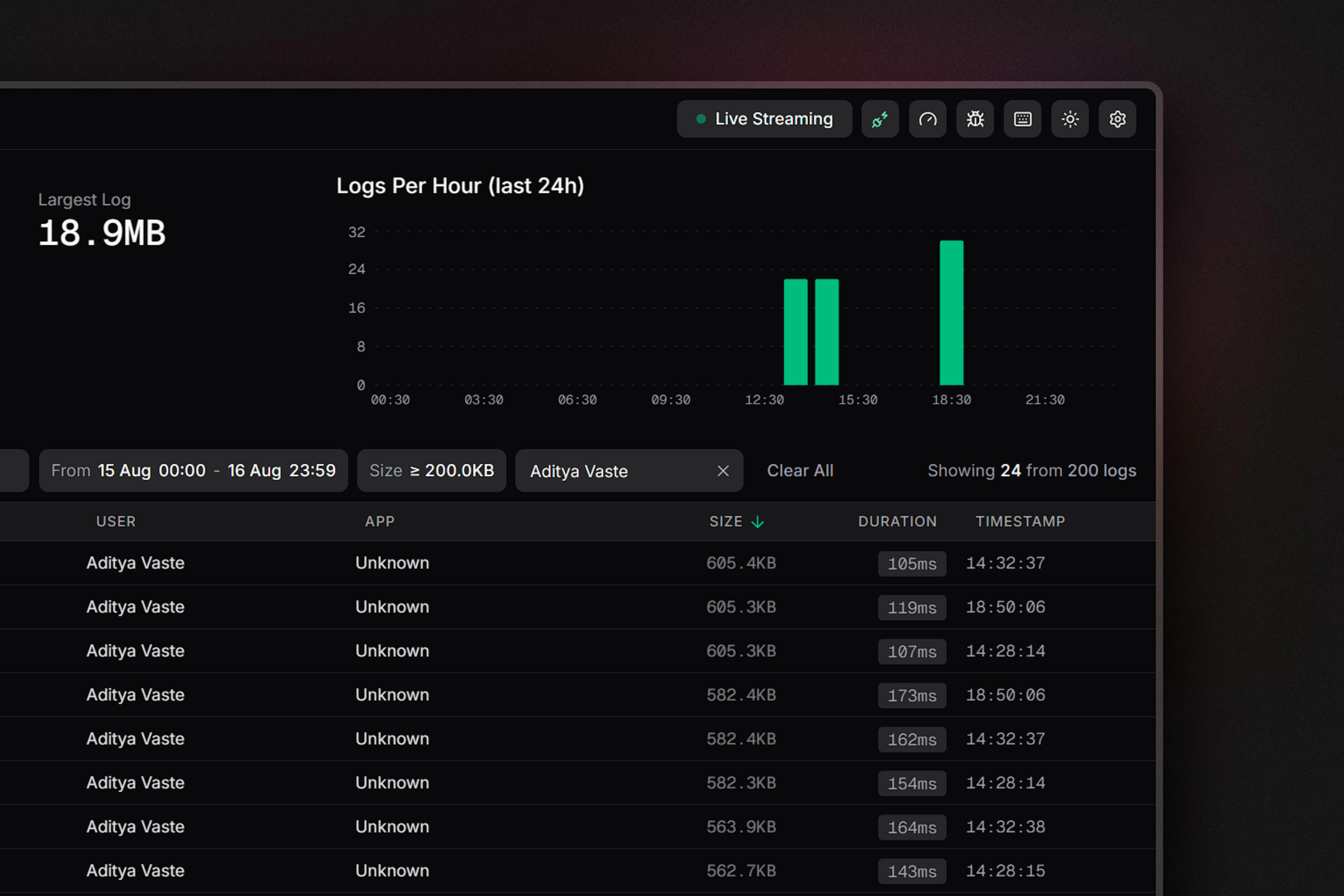Image resolution: width=1344 pixels, height=896 pixels.
Task: Sort by the APP column header
Action: 380,522
